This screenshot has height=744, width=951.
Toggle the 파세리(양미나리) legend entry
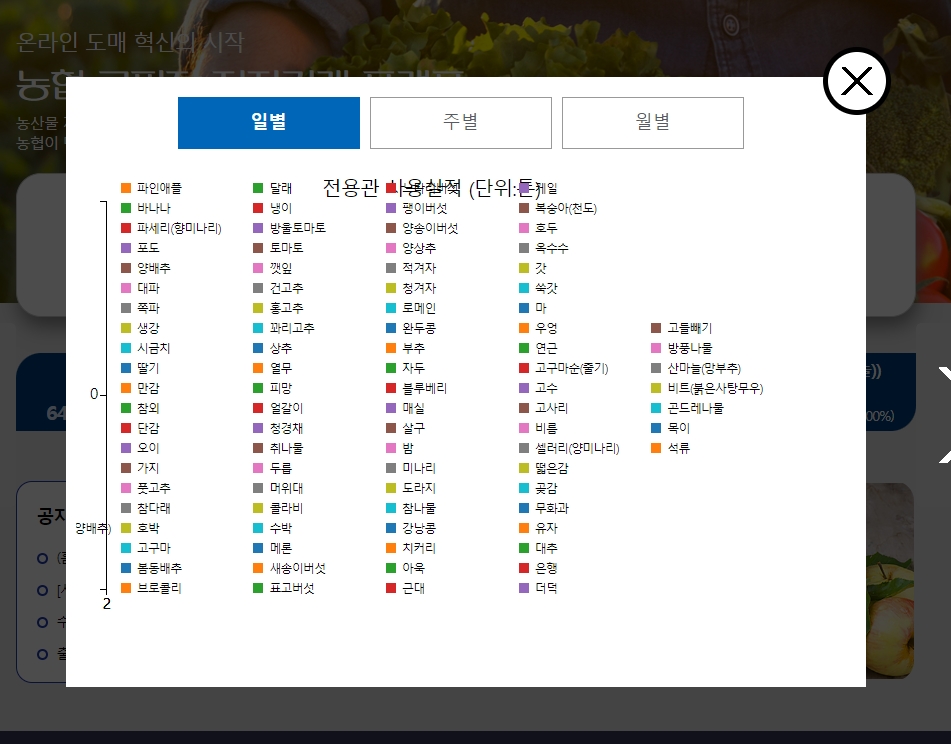[x=172, y=228]
